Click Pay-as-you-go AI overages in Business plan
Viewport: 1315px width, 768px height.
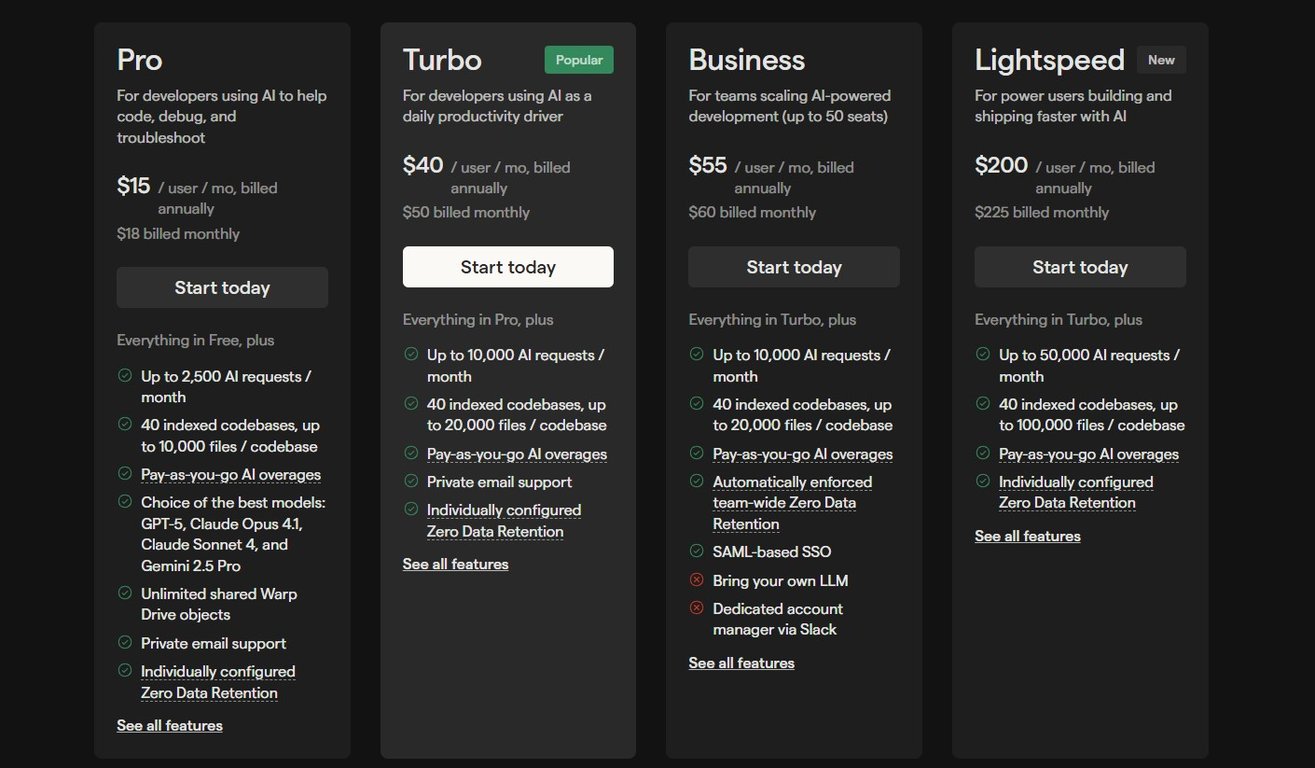coord(803,454)
